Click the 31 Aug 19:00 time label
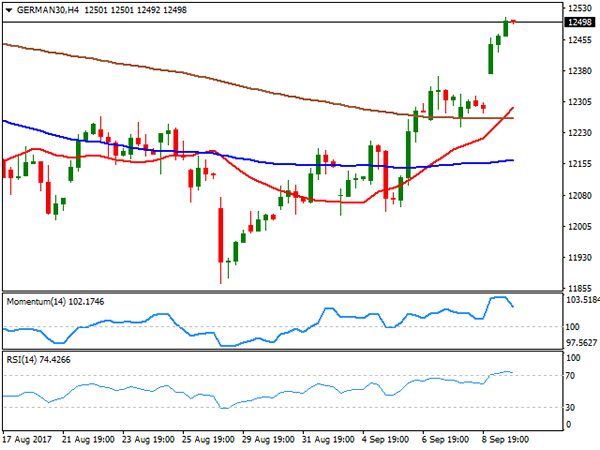The height and width of the screenshot is (450, 600). point(328,439)
